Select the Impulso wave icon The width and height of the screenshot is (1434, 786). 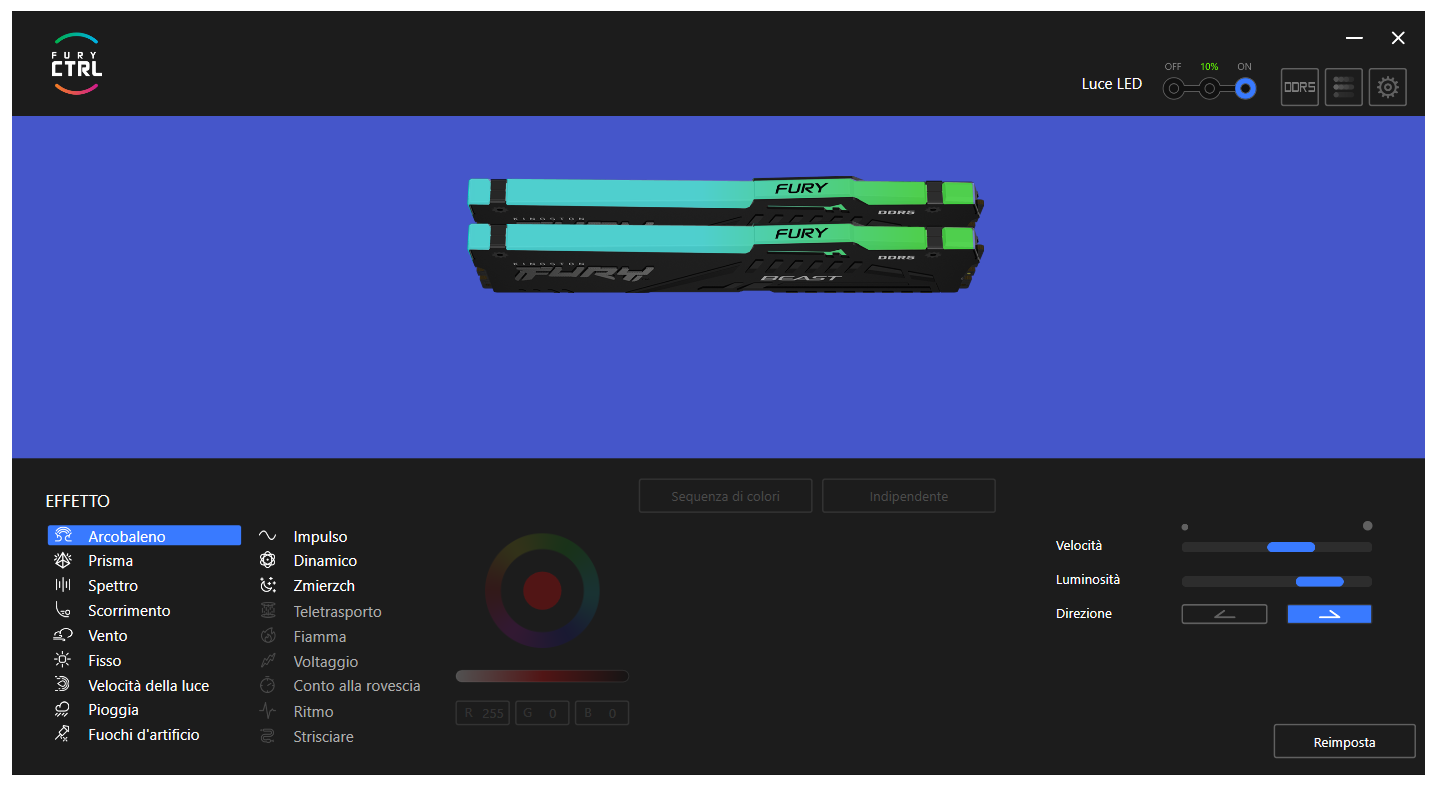(x=267, y=536)
